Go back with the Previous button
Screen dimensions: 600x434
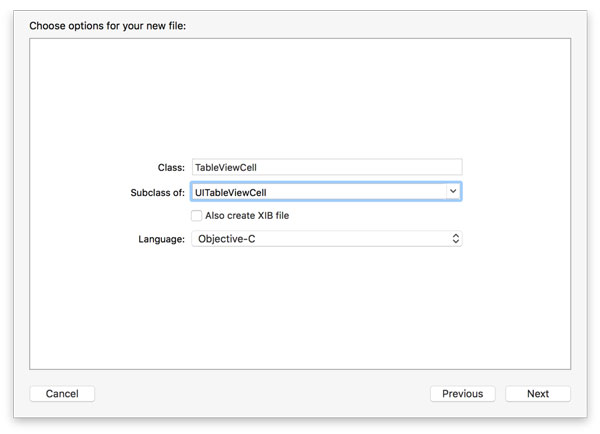pyautogui.click(x=462, y=394)
